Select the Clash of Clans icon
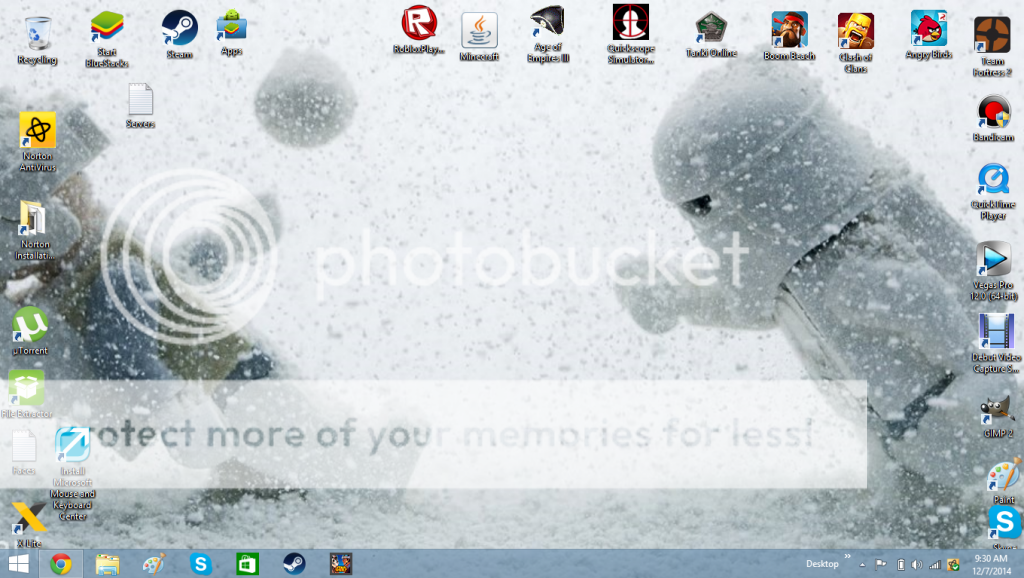The height and width of the screenshot is (578, 1024). 855,31
